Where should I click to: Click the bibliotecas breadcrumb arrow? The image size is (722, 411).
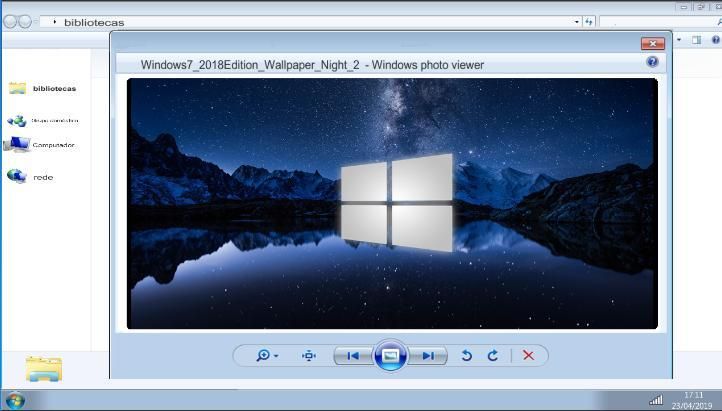tap(54, 21)
